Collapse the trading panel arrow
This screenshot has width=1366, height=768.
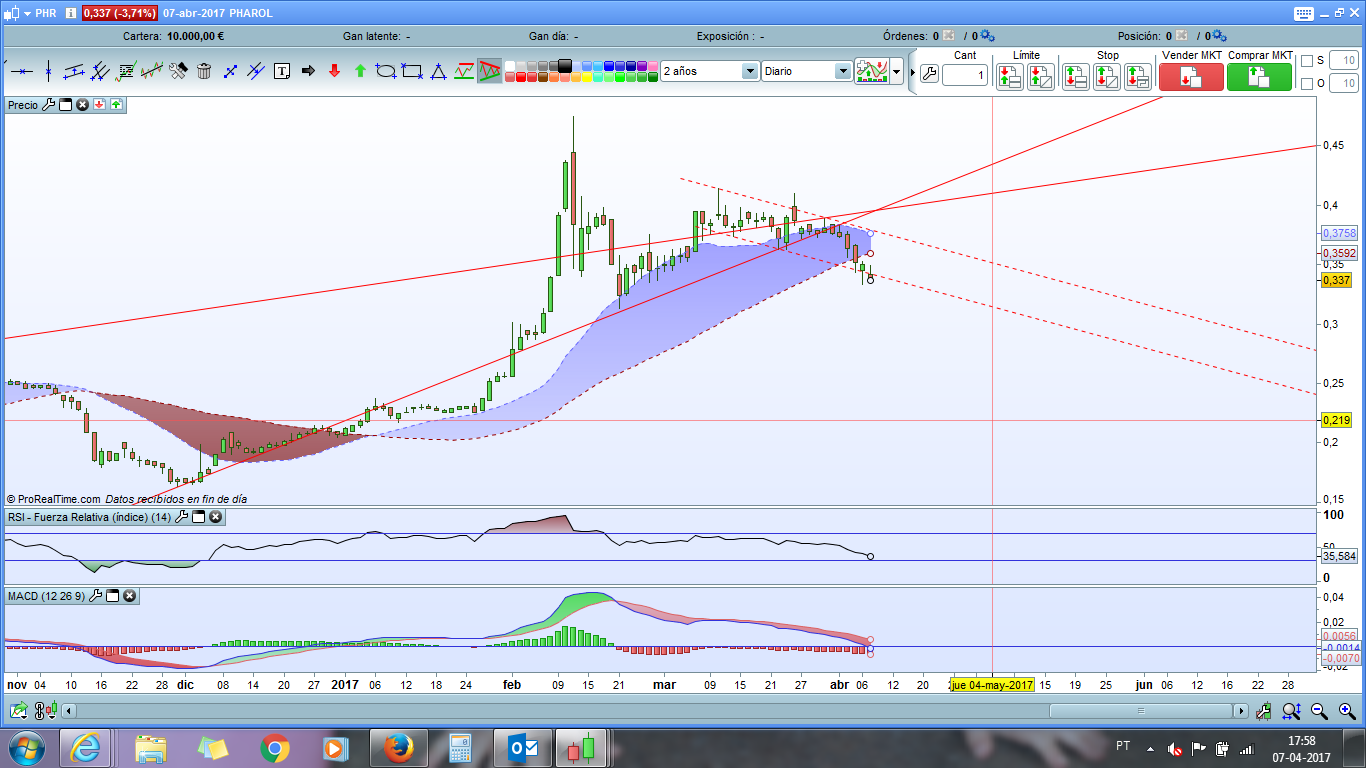click(912, 73)
